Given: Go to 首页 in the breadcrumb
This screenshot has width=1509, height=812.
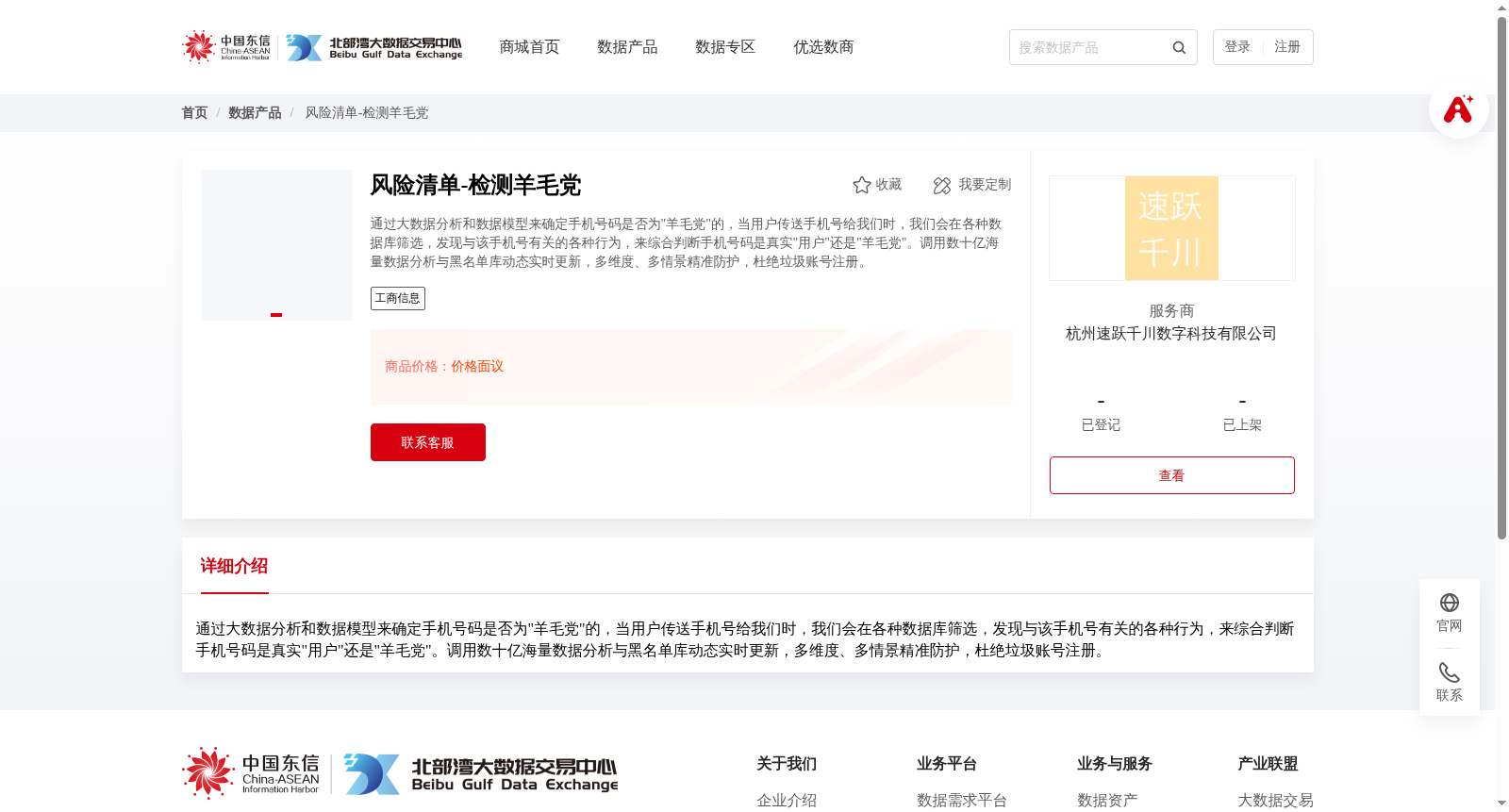Looking at the screenshot, I should click(x=194, y=112).
